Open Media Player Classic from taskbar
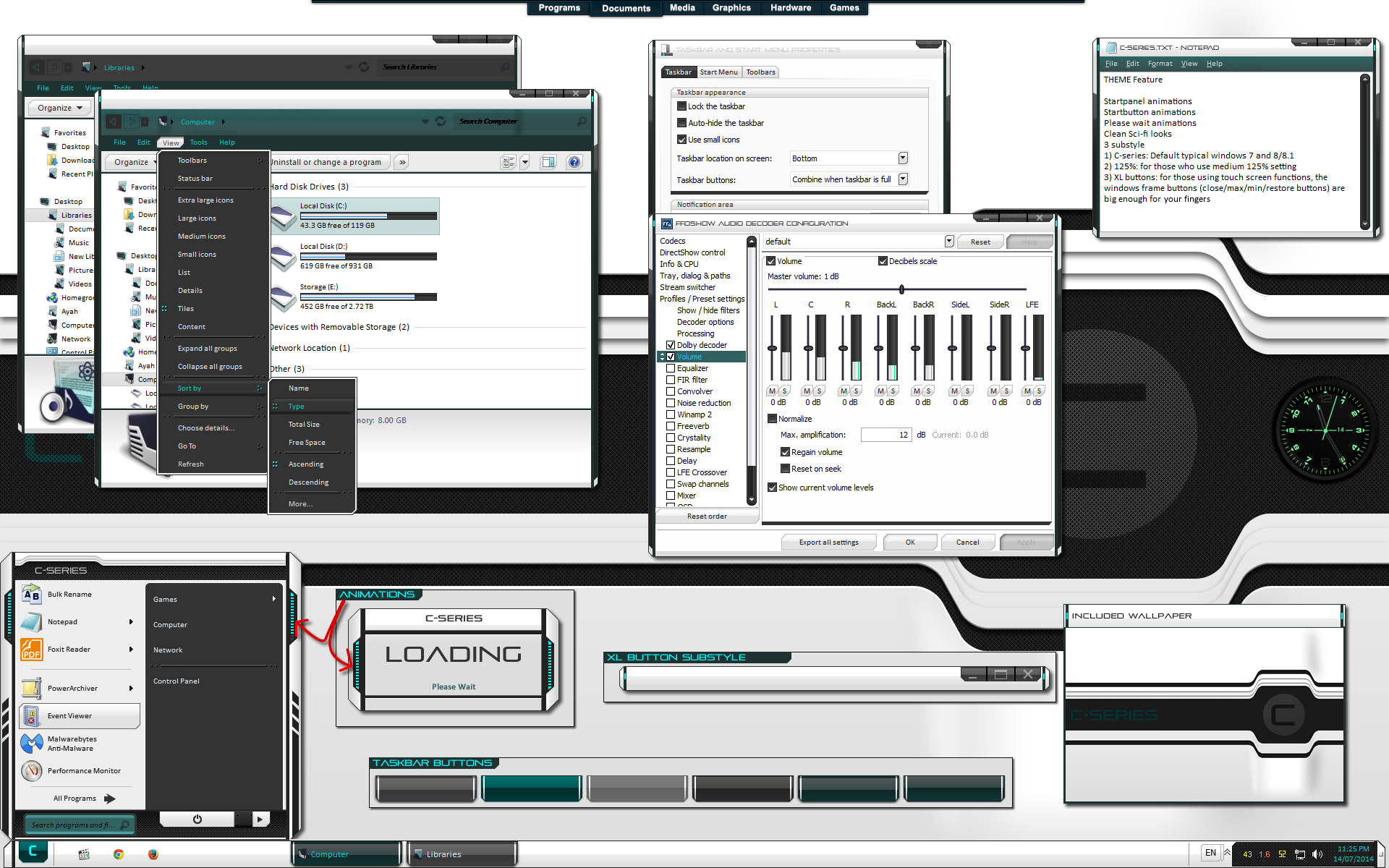Viewport: 1389px width, 868px height. (84, 854)
